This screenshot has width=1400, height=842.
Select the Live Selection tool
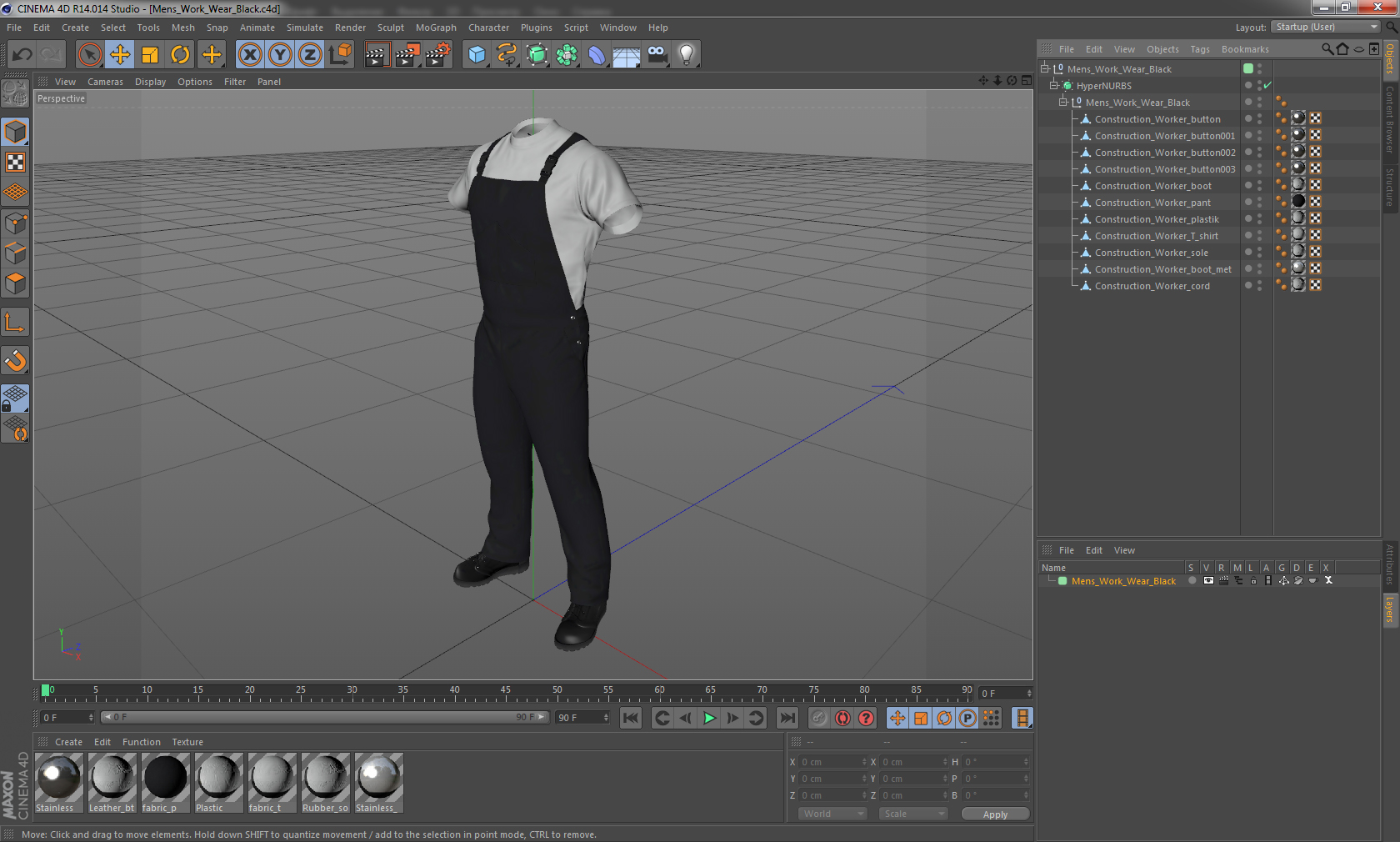click(x=89, y=55)
